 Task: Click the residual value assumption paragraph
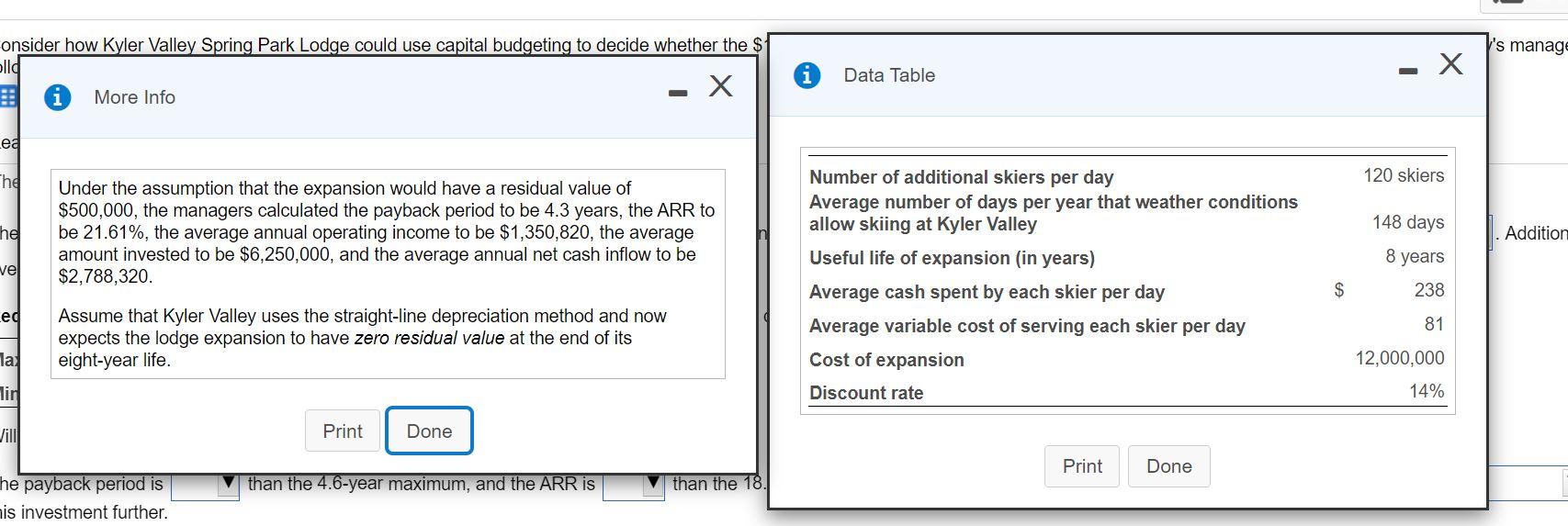pos(387,232)
